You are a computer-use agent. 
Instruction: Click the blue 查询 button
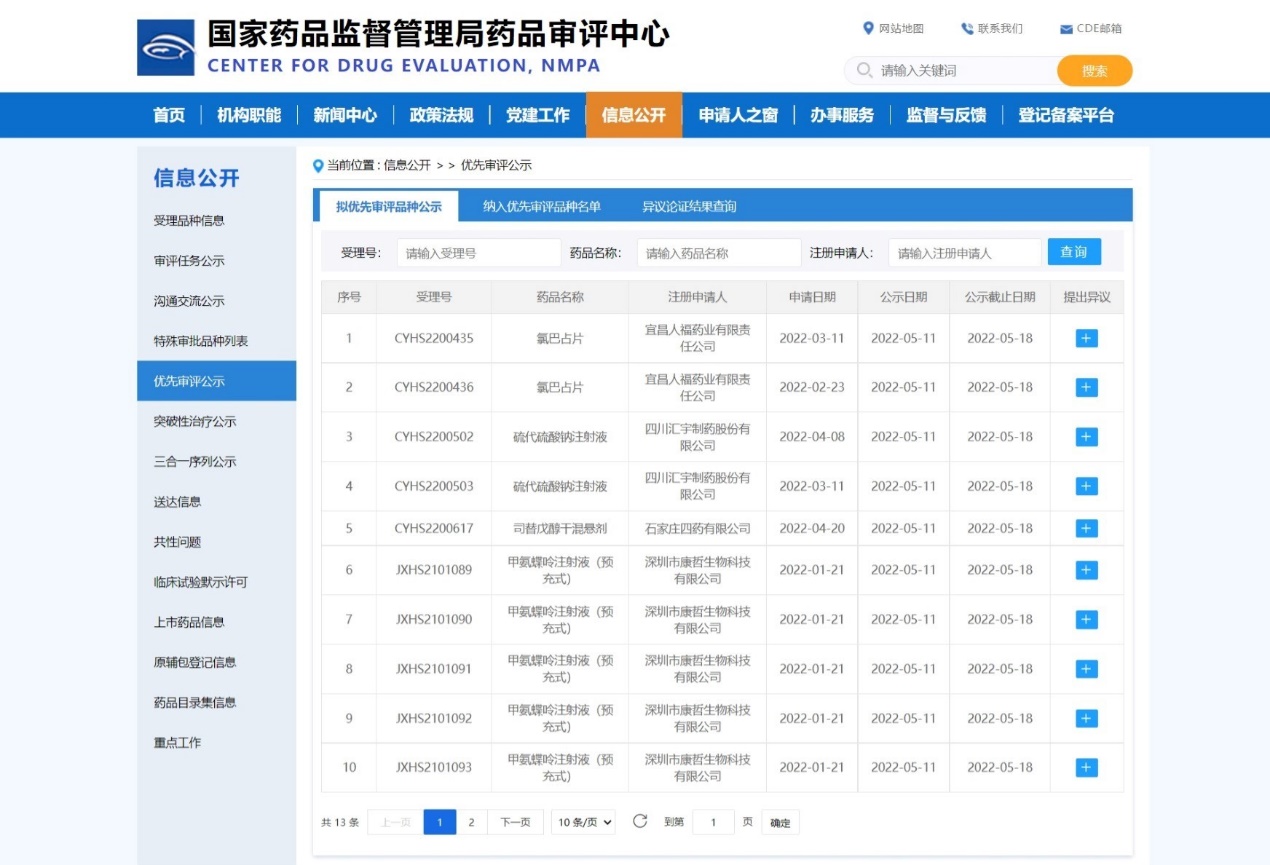1074,252
